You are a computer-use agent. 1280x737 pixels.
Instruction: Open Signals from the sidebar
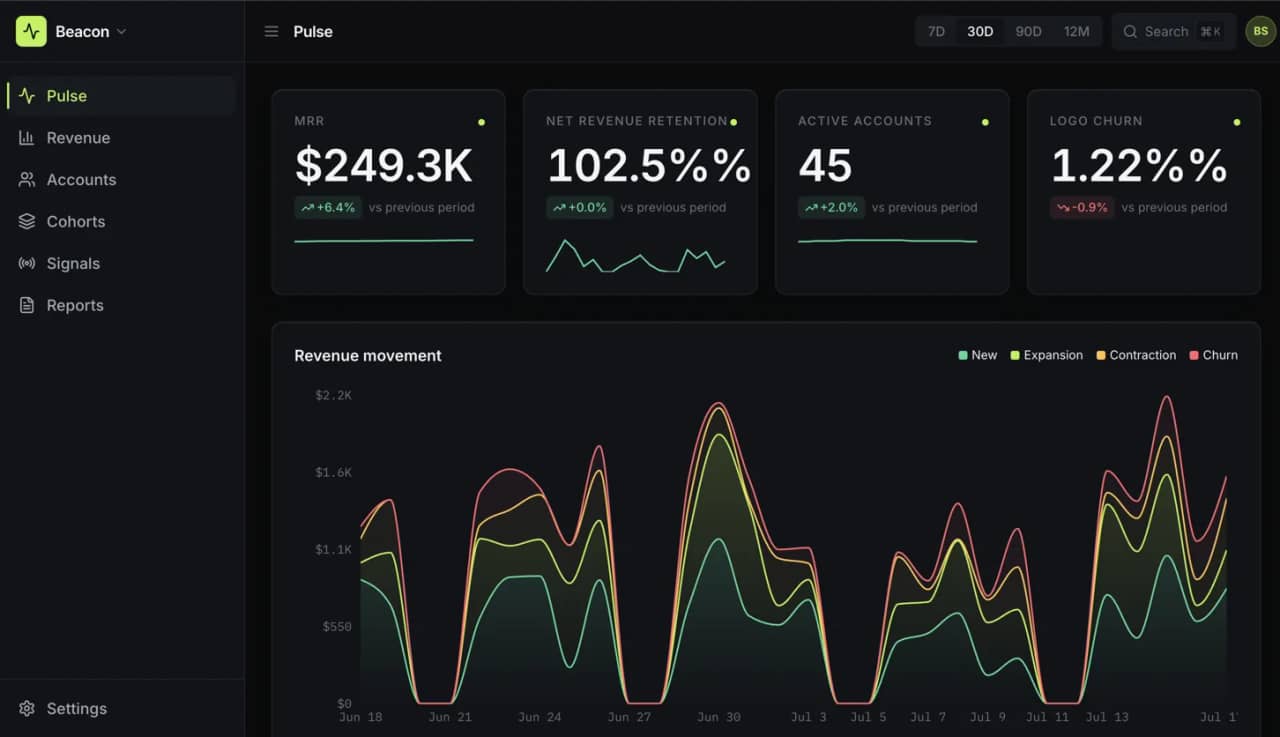pyautogui.click(x=120, y=264)
